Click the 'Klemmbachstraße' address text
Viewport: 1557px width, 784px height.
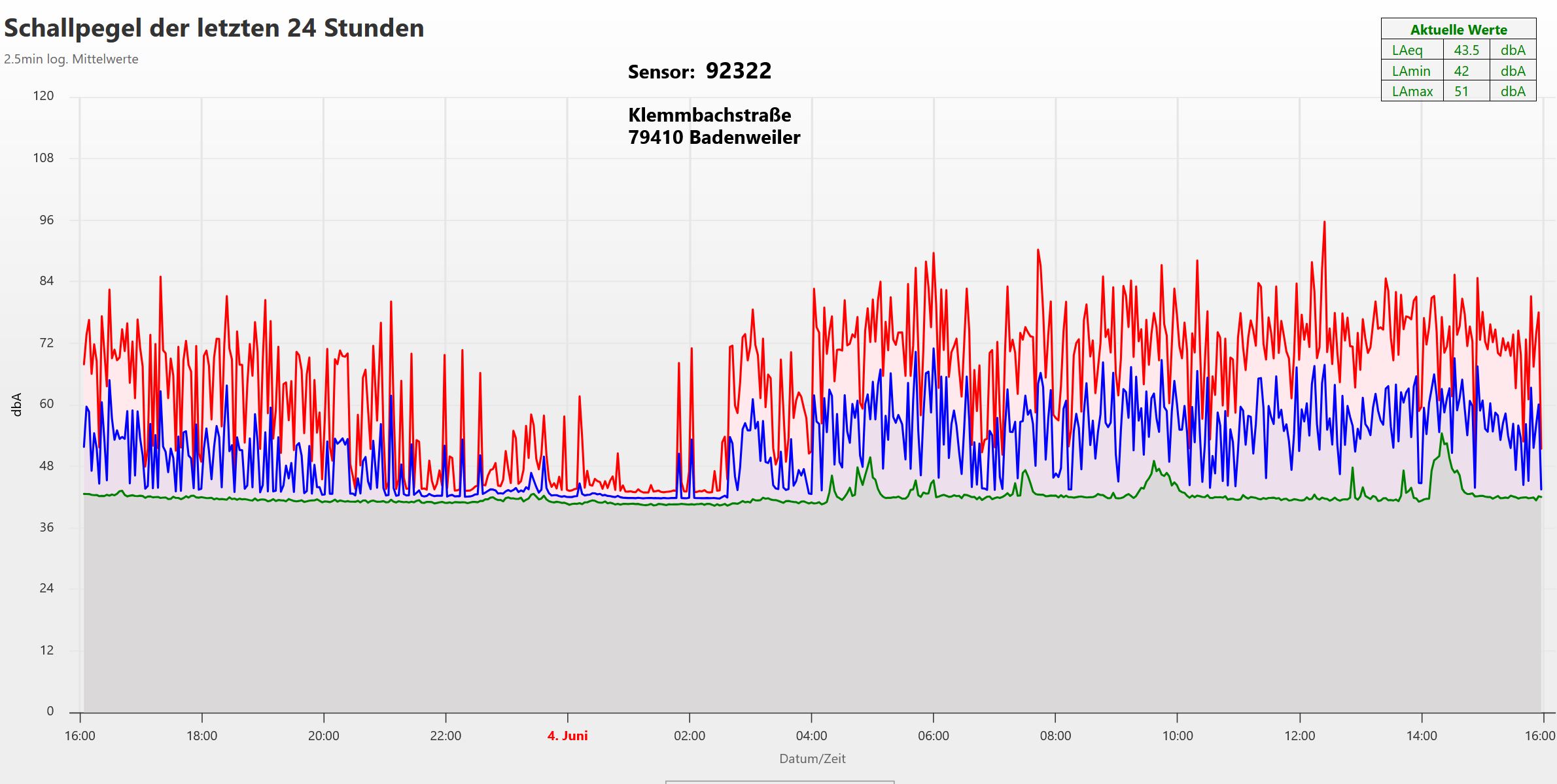tap(709, 115)
